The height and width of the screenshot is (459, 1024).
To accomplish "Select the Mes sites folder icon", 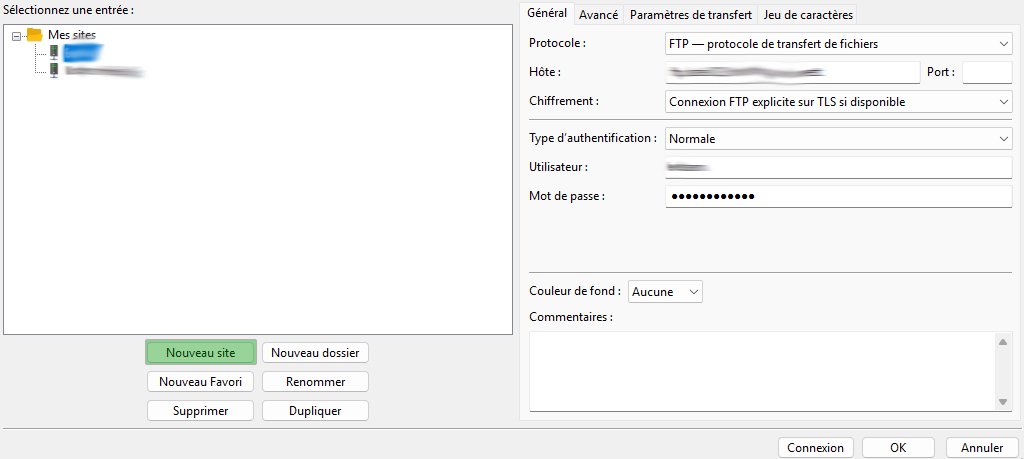I will [35, 35].
